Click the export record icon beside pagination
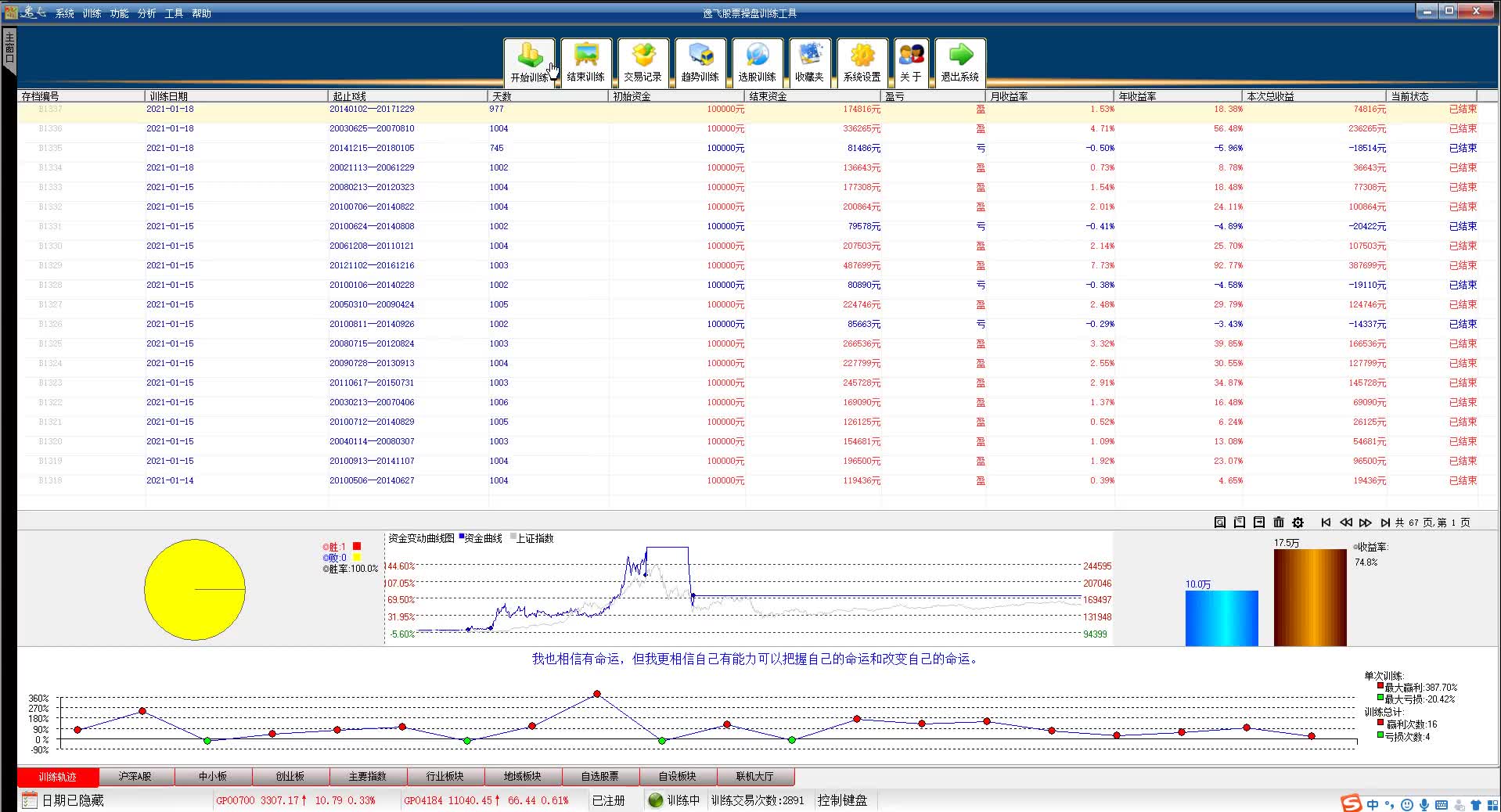This screenshot has height=812, width=1501. pos(1258,523)
